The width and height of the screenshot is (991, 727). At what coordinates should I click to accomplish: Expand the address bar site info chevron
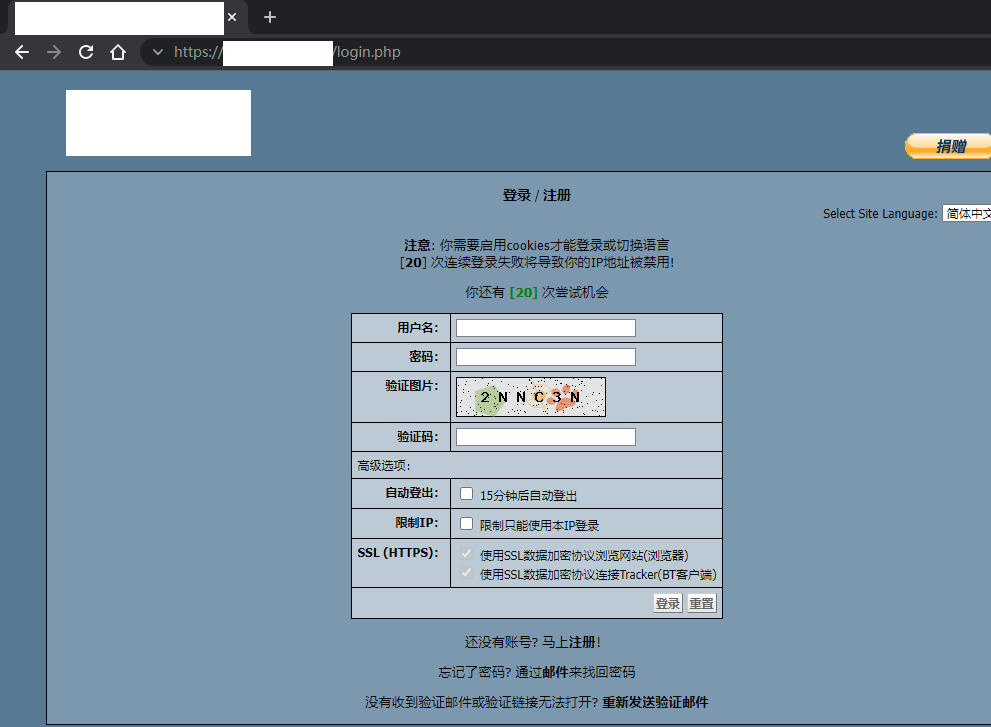pyautogui.click(x=157, y=52)
